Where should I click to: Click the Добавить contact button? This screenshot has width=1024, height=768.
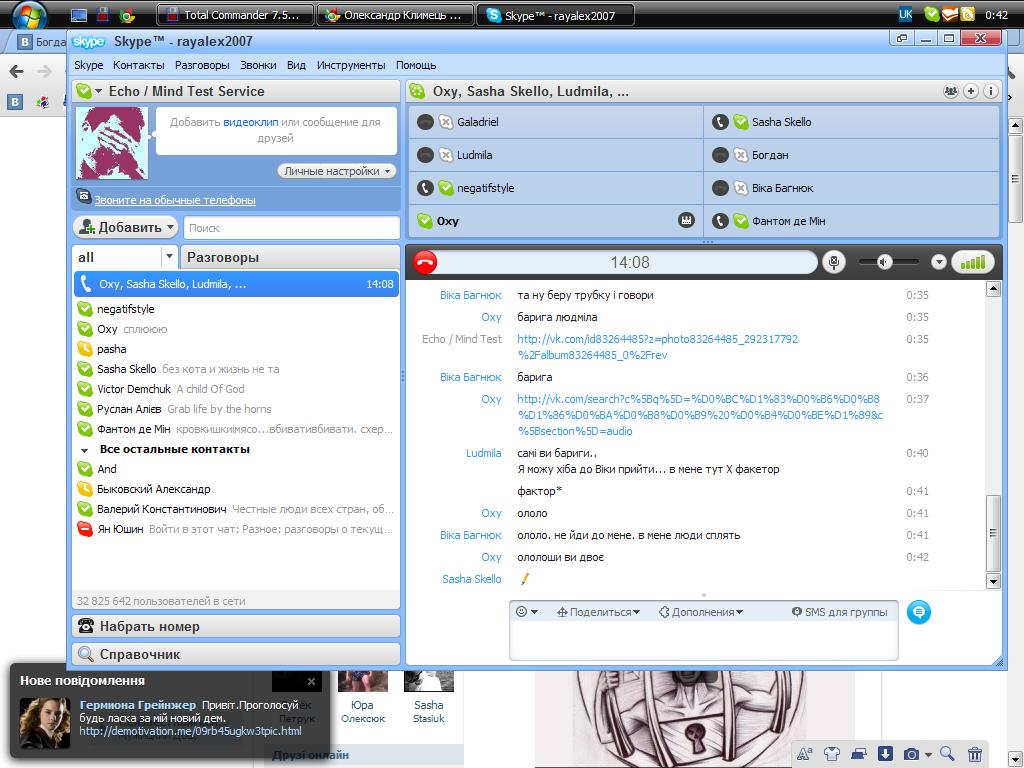click(125, 227)
